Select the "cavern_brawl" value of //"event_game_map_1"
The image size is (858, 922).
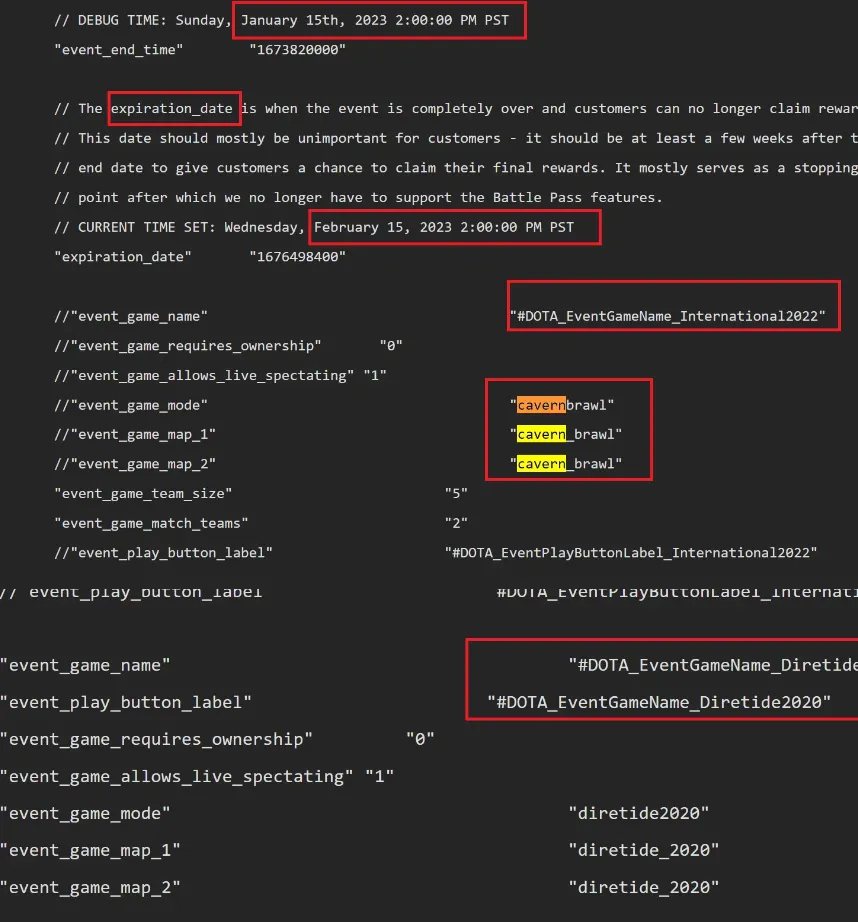[566, 435]
